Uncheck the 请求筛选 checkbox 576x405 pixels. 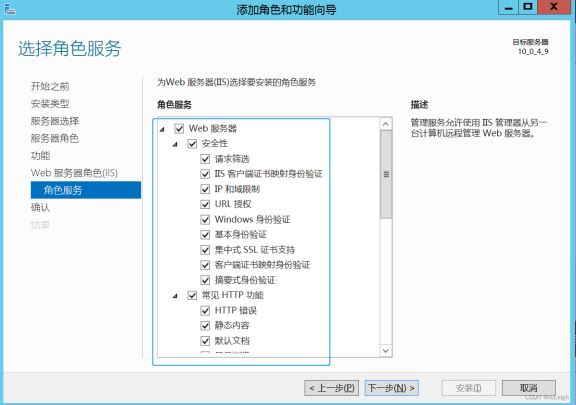(205, 159)
